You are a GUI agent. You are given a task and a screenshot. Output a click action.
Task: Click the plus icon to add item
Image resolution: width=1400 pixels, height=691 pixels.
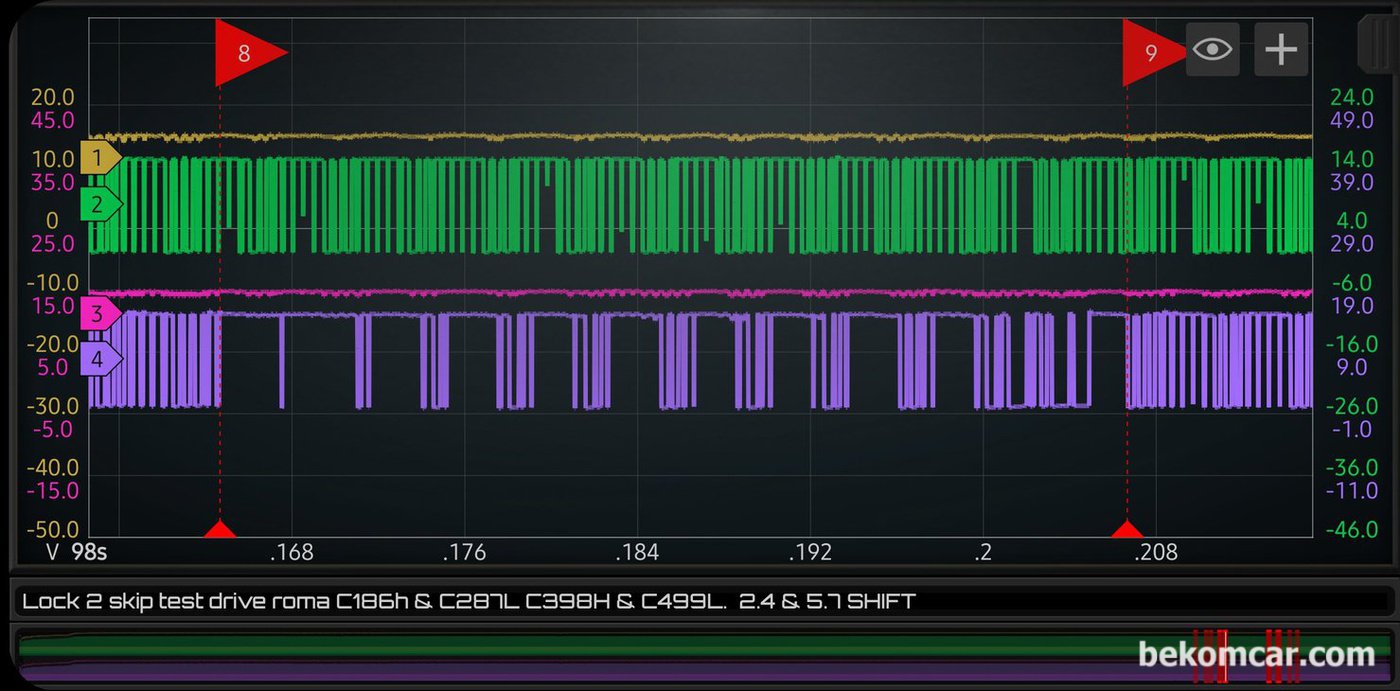[x=1281, y=49]
